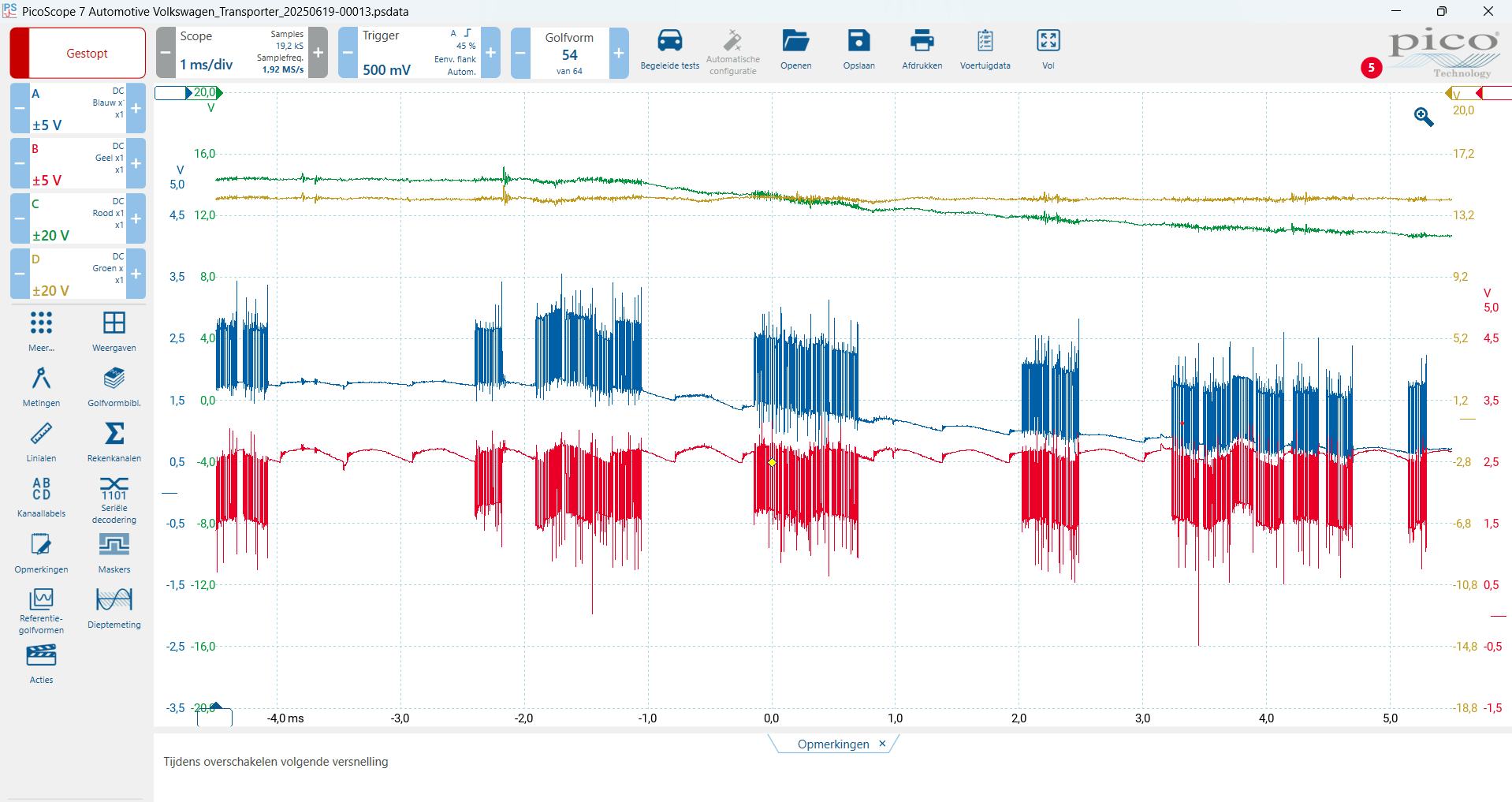
Task: Open the Metingen measurements tool
Action: coord(41,379)
